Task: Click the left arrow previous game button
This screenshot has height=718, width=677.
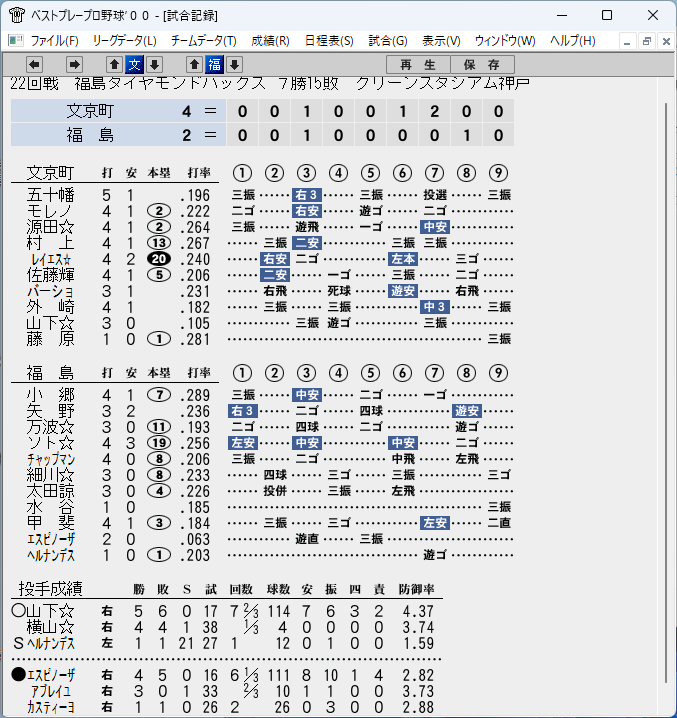Action: pos(34,65)
